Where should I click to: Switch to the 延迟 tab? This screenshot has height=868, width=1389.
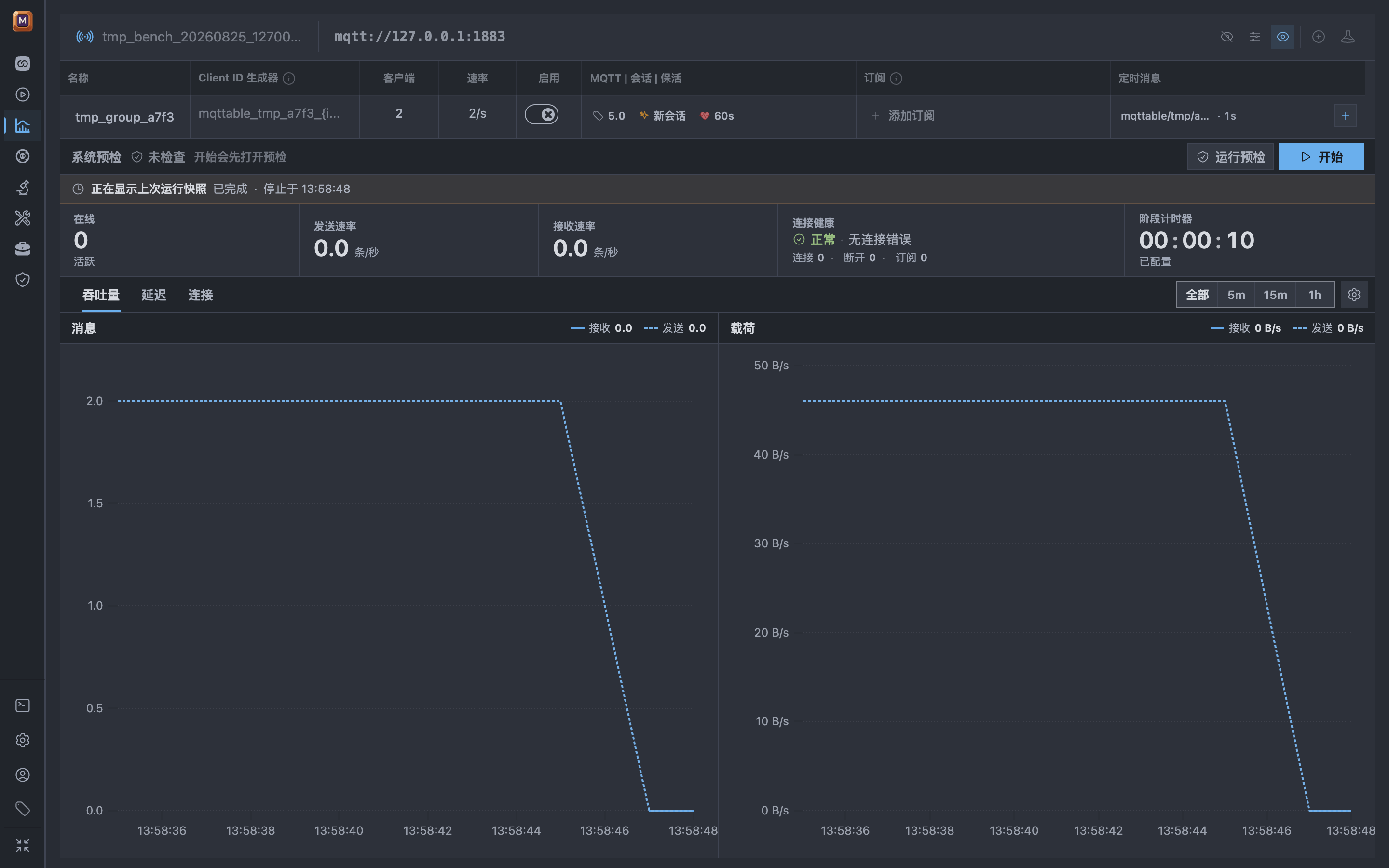pyautogui.click(x=154, y=295)
